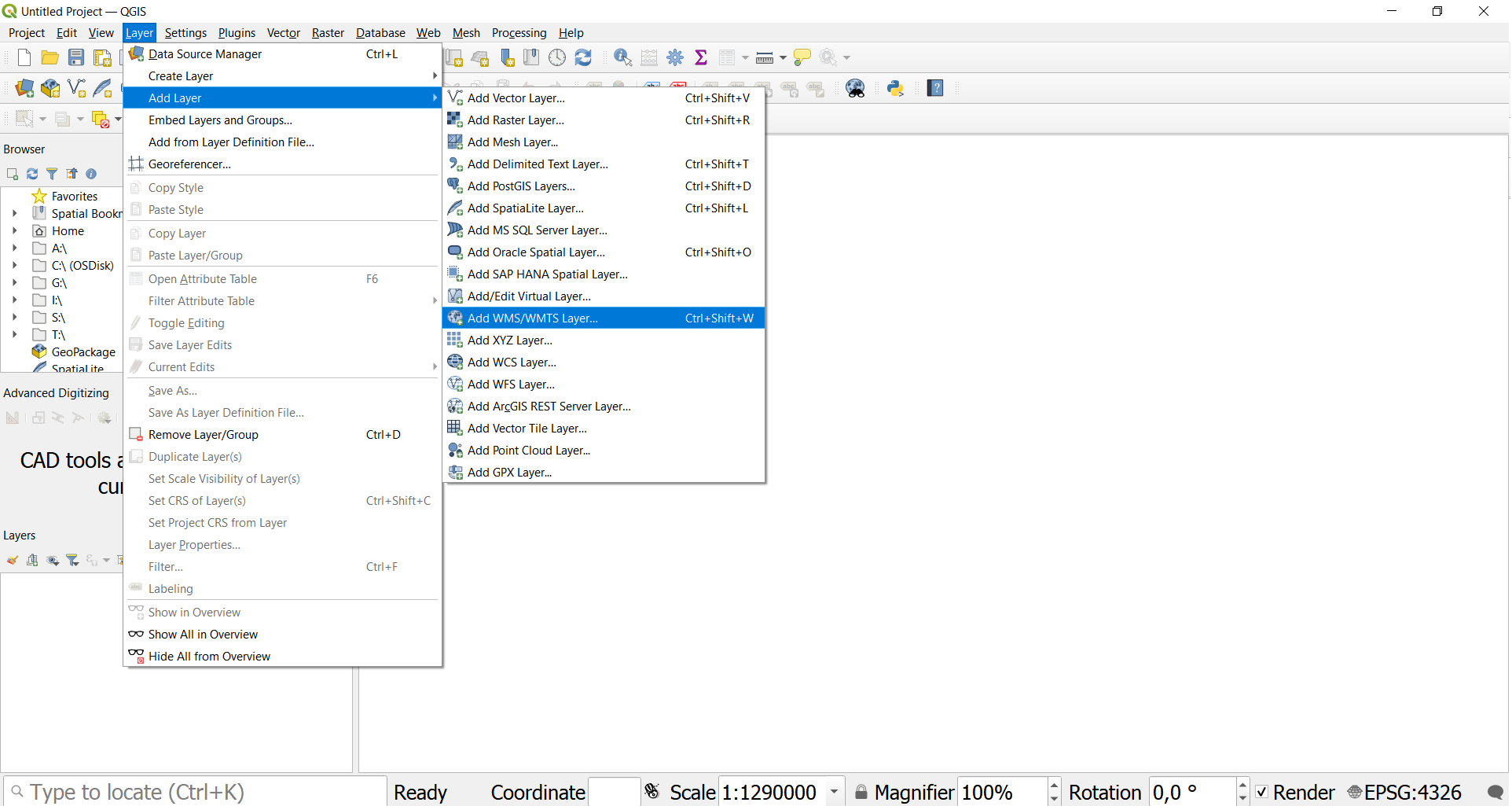
Task: Choose Add Delimited Text Layer
Action: point(604,164)
